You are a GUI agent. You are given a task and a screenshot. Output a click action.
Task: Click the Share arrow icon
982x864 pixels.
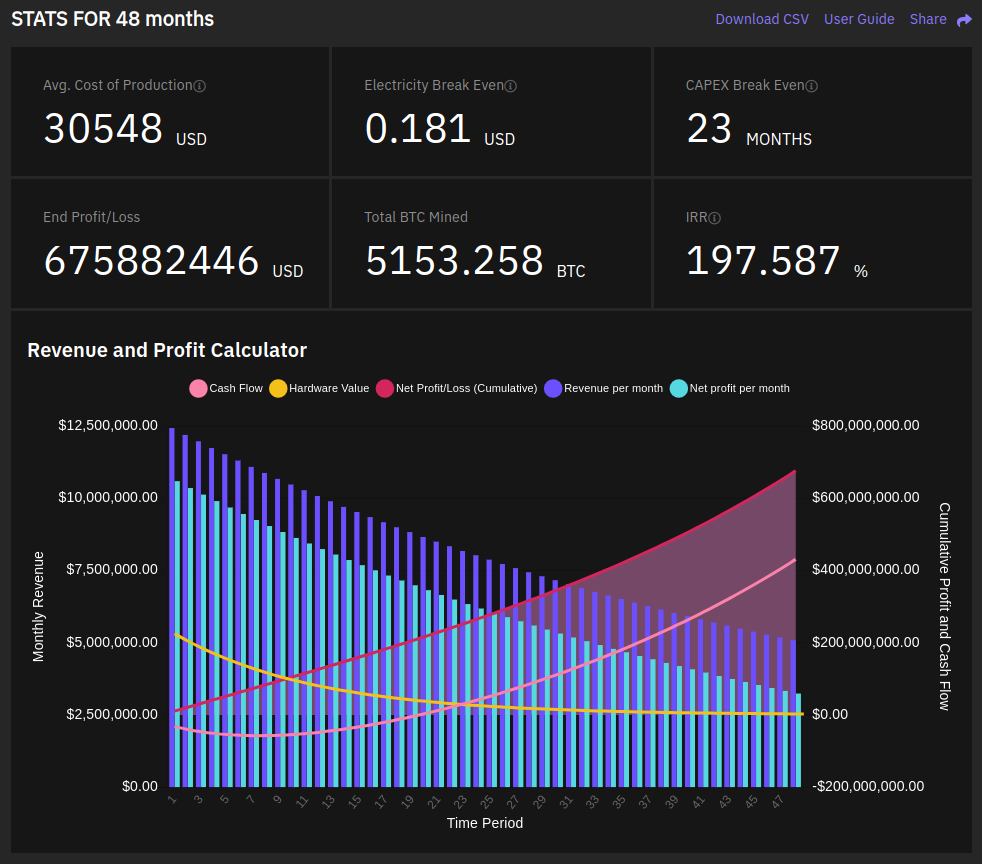(x=963, y=19)
